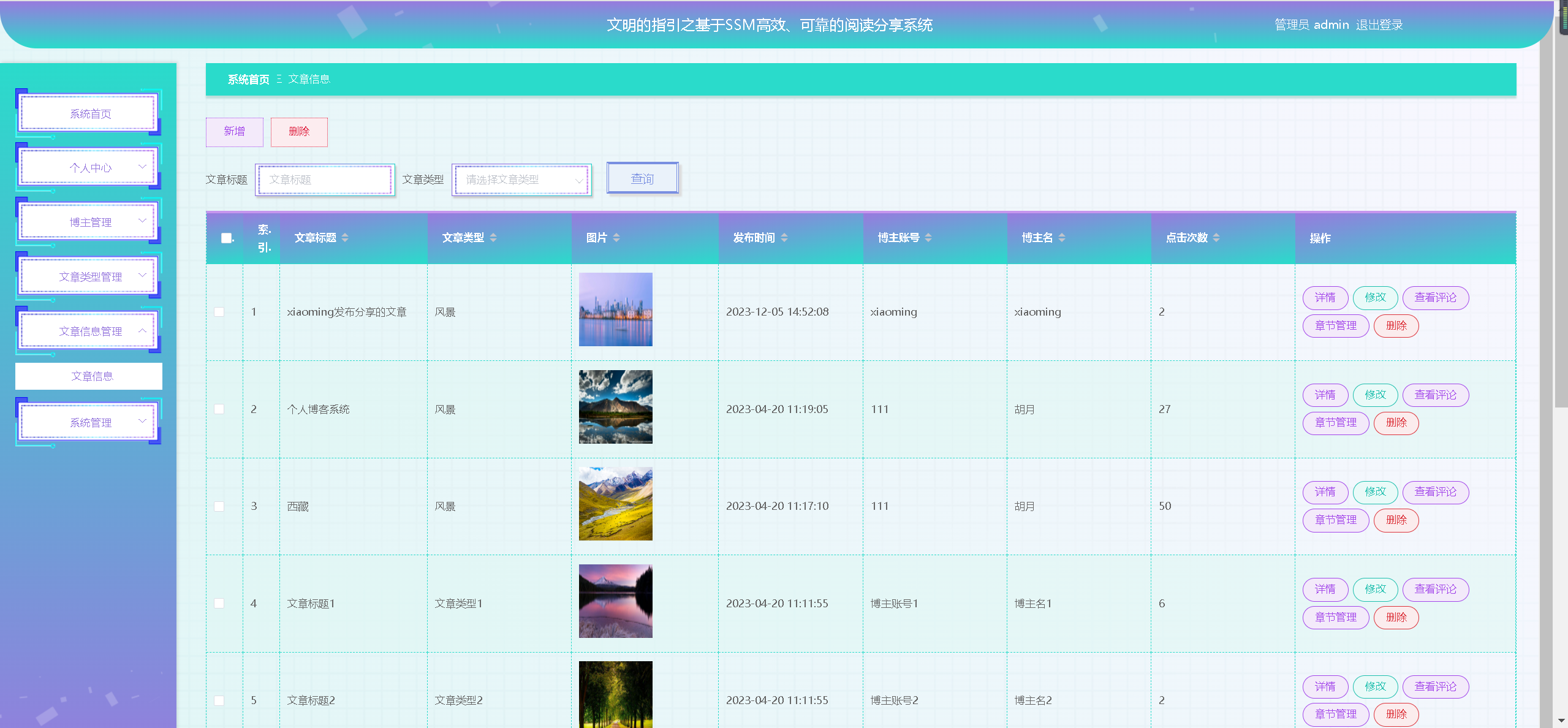Open the 请选择文章类型 dropdown
1568x728 pixels.
[521, 180]
